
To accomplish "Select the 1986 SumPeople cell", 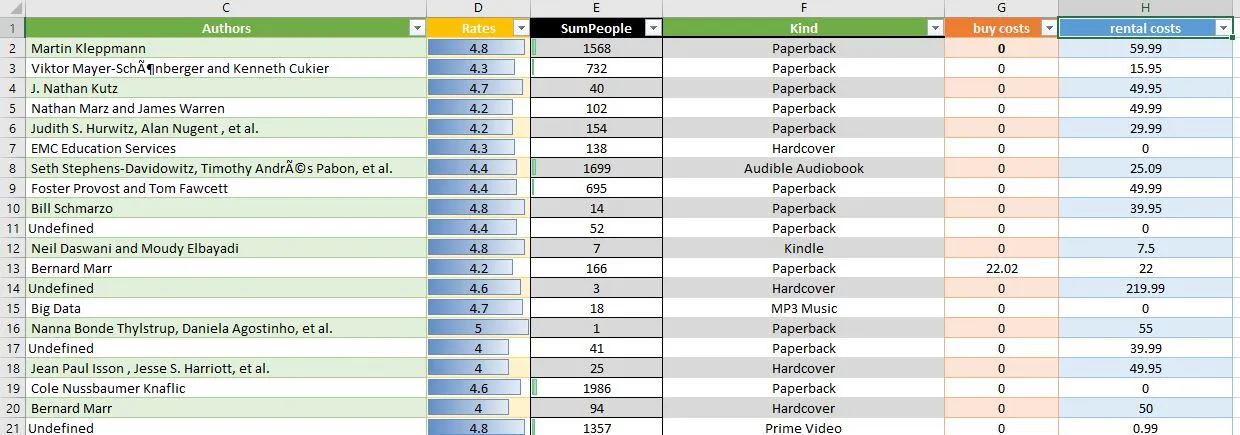I will click(x=596, y=388).
